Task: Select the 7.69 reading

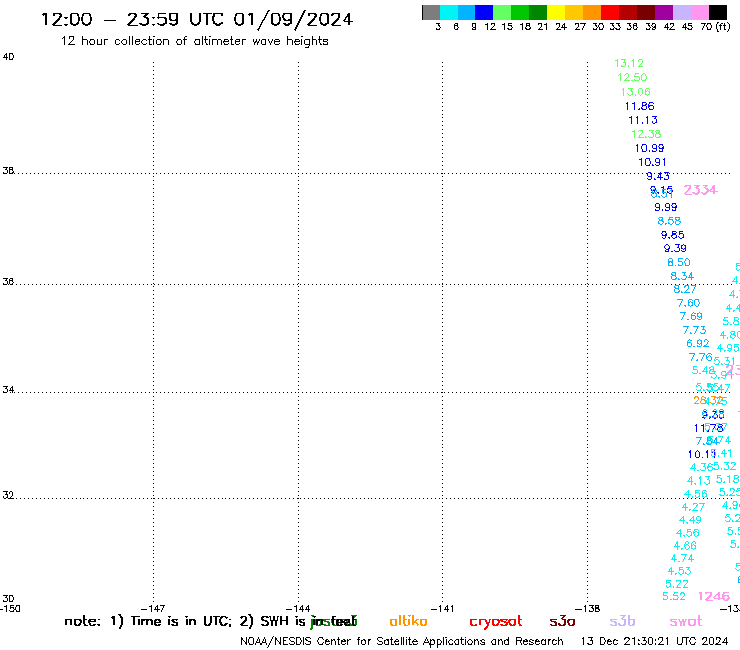Action: [691, 316]
